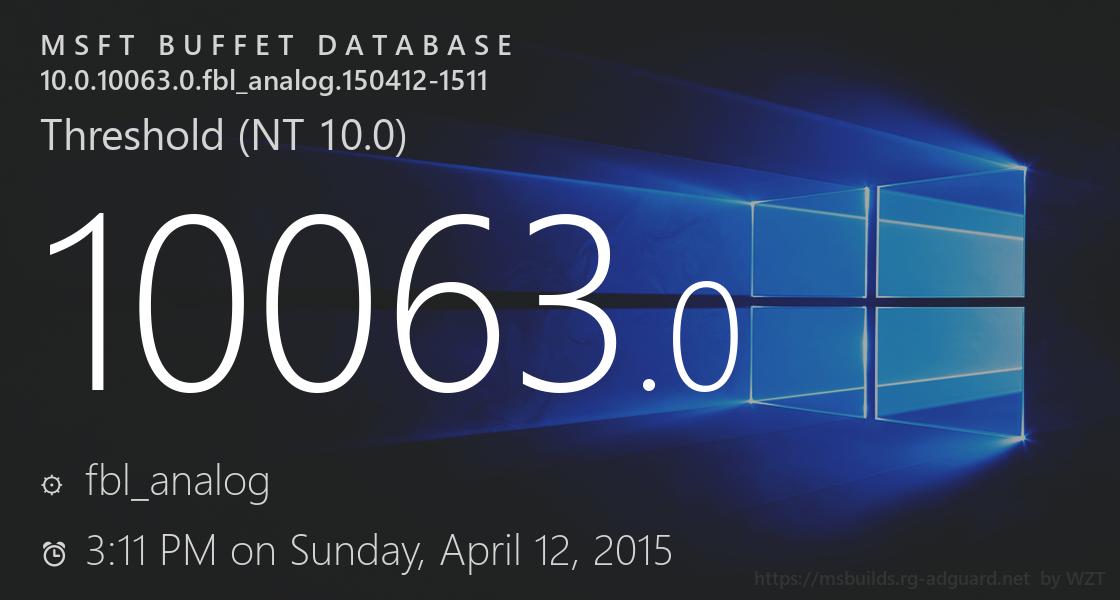The width and height of the screenshot is (1120, 600).
Task: Click the alarm clock icon beside the date
Action: tap(54, 553)
